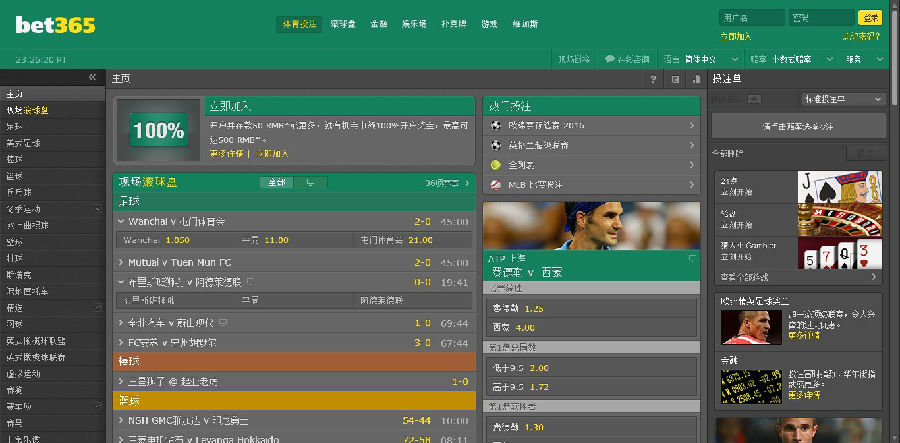
Task: Collapse the match showing 0-0 at 19:41
Action: [121, 282]
